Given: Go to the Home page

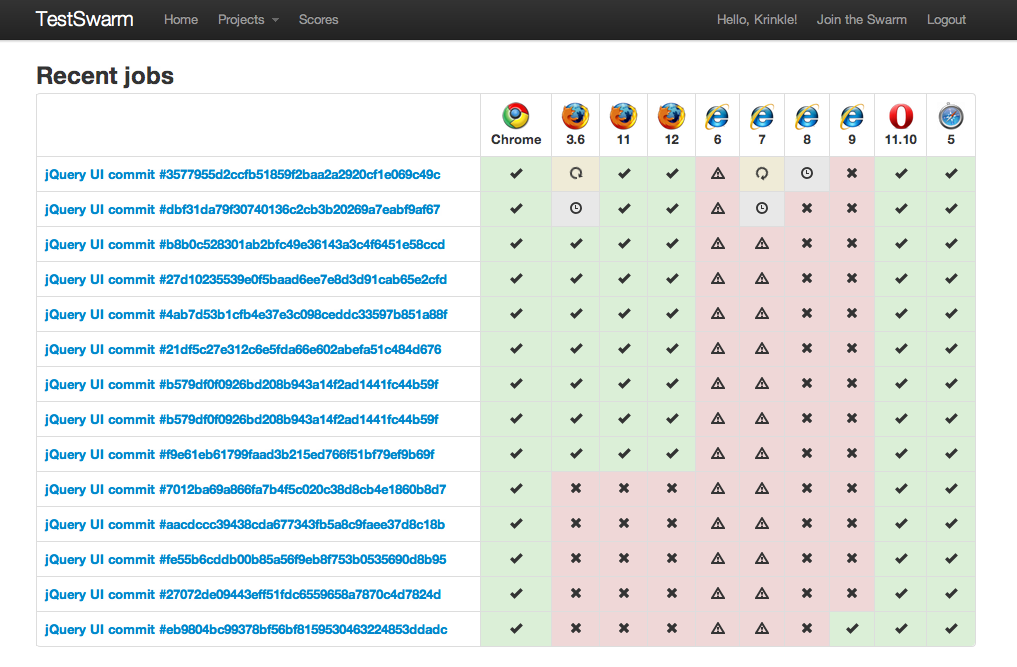Looking at the screenshot, I should click(x=181, y=19).
